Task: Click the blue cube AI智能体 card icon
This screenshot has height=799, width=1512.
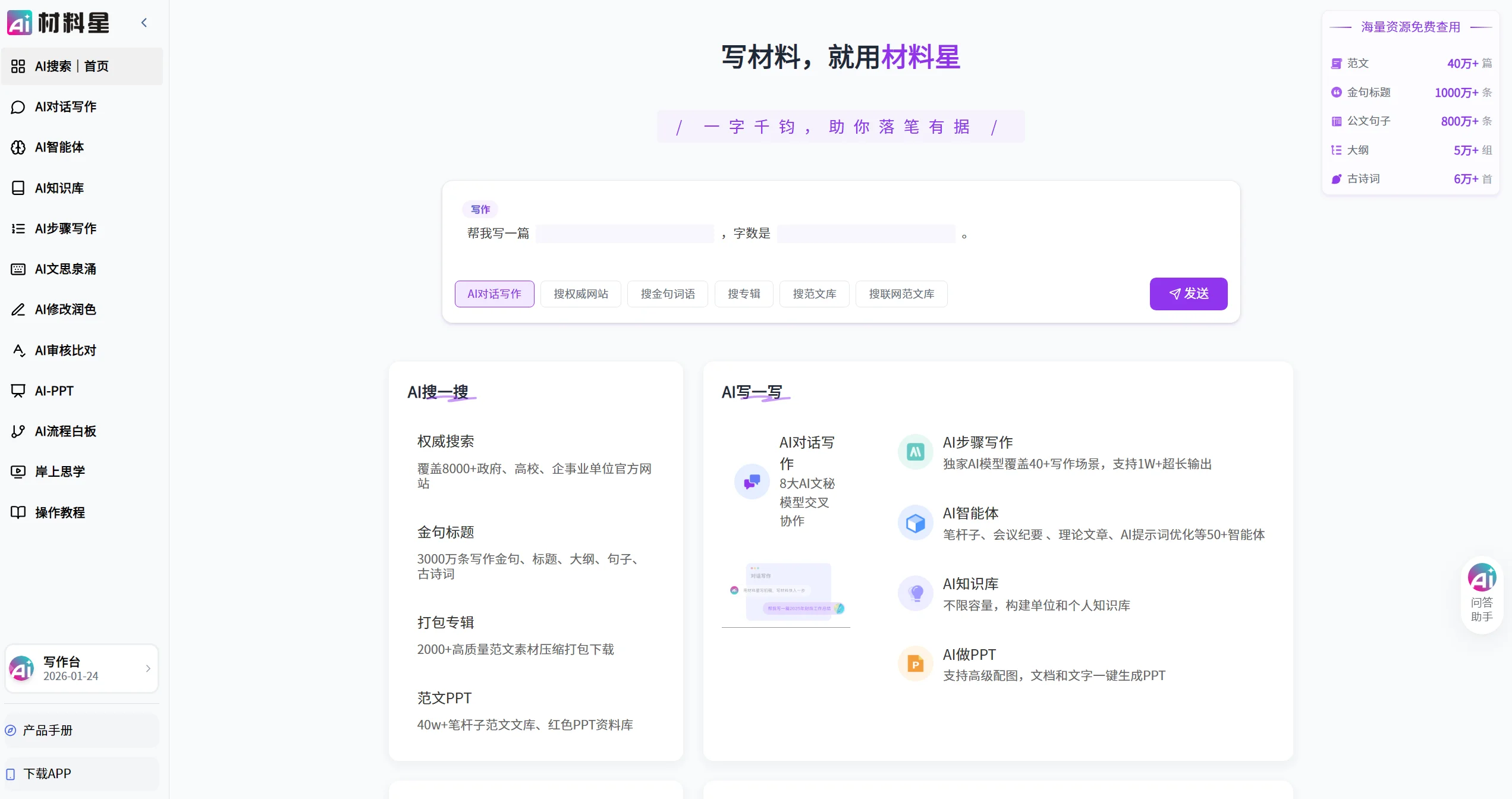Action: click(x=915, y=523)
